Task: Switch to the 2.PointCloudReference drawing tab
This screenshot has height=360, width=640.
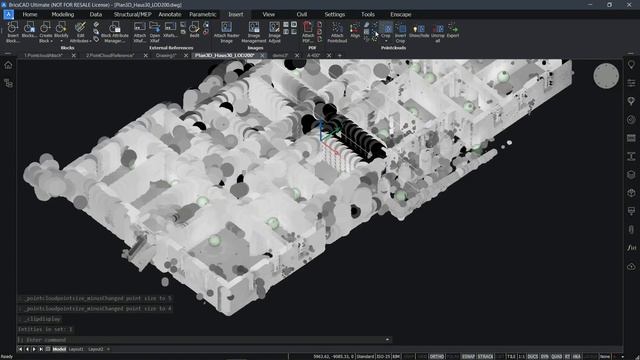Action: pyautogui.click(x=110, y=55)
